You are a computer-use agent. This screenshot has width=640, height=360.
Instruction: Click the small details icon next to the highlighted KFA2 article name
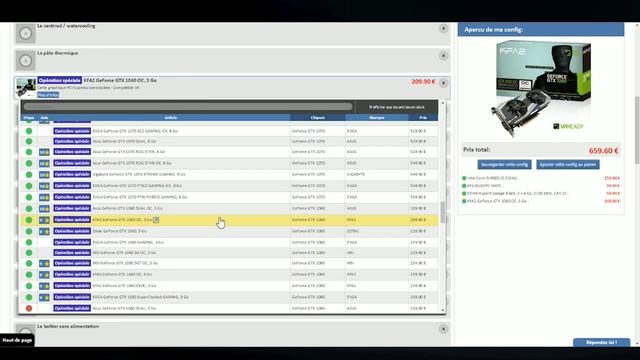coord(156,220)
